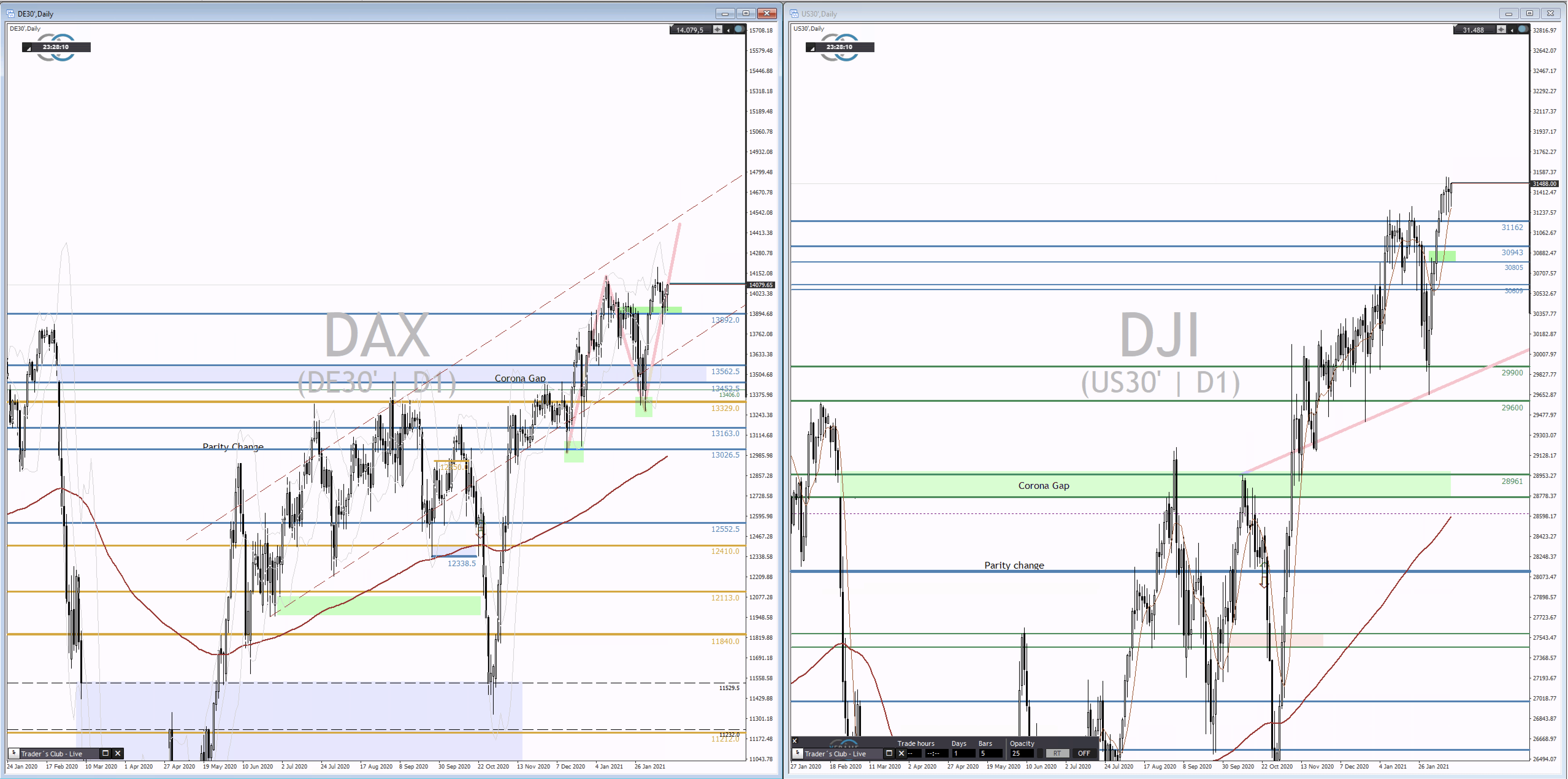
Task: Click 23:28:10 timer label in DE30 chart
Action: pyautogui.click(x=56, y=47)
